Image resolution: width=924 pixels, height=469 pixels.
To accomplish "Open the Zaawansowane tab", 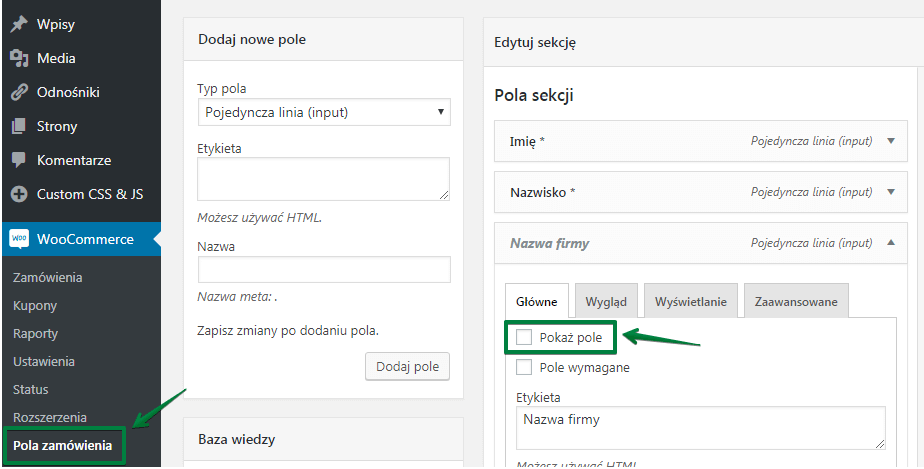I will pyautogui.click(x=796, y=301).
